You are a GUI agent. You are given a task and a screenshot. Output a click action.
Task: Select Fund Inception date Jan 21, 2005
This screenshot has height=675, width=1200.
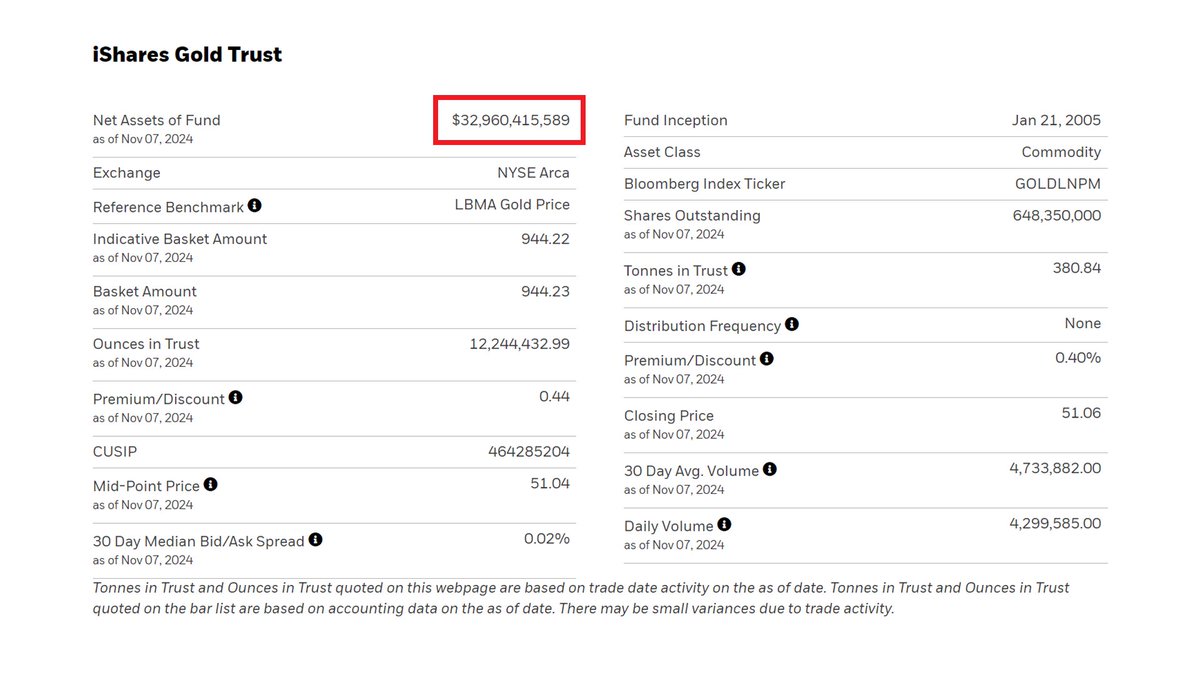[1056, 120]
